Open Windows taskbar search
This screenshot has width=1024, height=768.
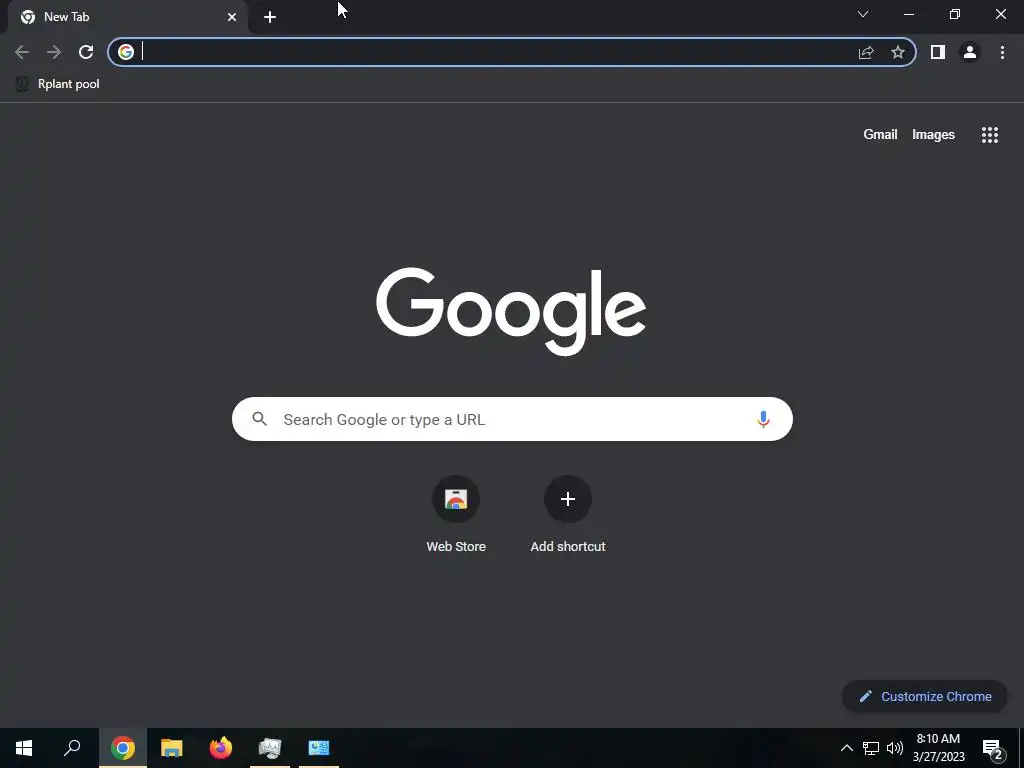(x=72, y=748)
